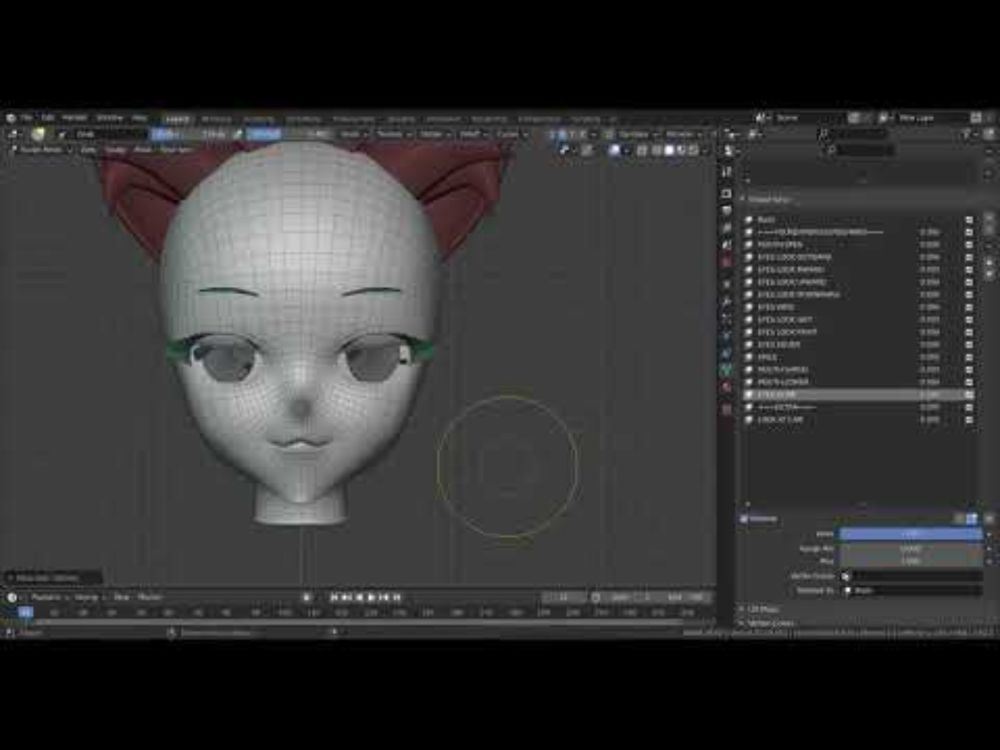Open the Help menu
This screenshot has width=1000, height=750.
(139, 118)
